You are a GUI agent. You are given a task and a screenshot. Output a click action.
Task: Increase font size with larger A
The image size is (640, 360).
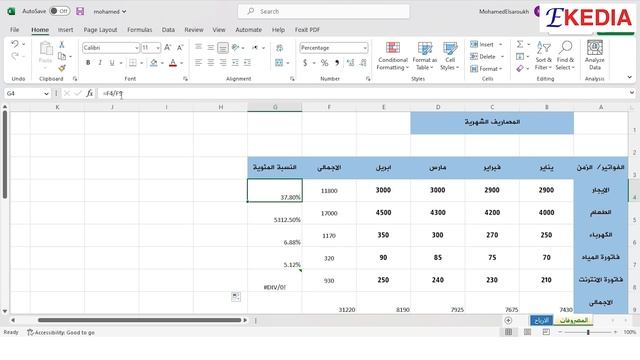click(168, 48)
